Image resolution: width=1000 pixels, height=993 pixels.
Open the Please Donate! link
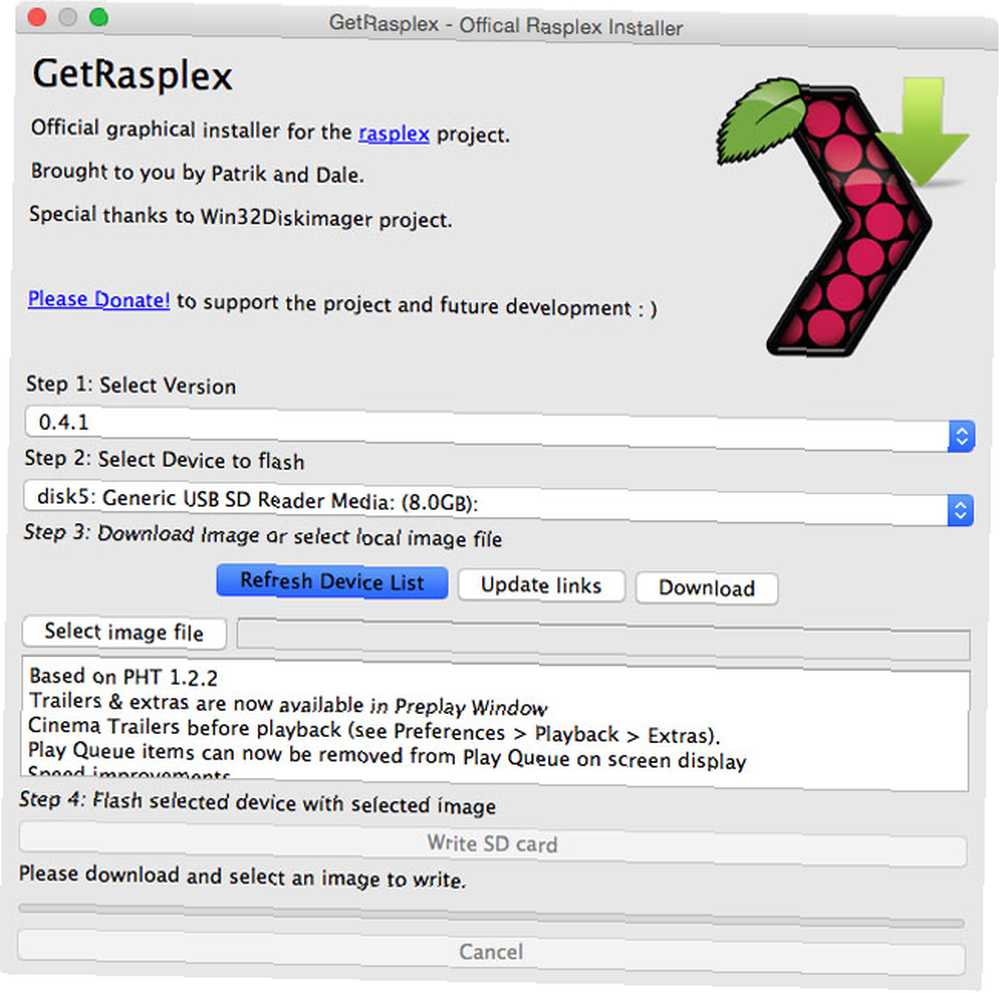point(99,299)
